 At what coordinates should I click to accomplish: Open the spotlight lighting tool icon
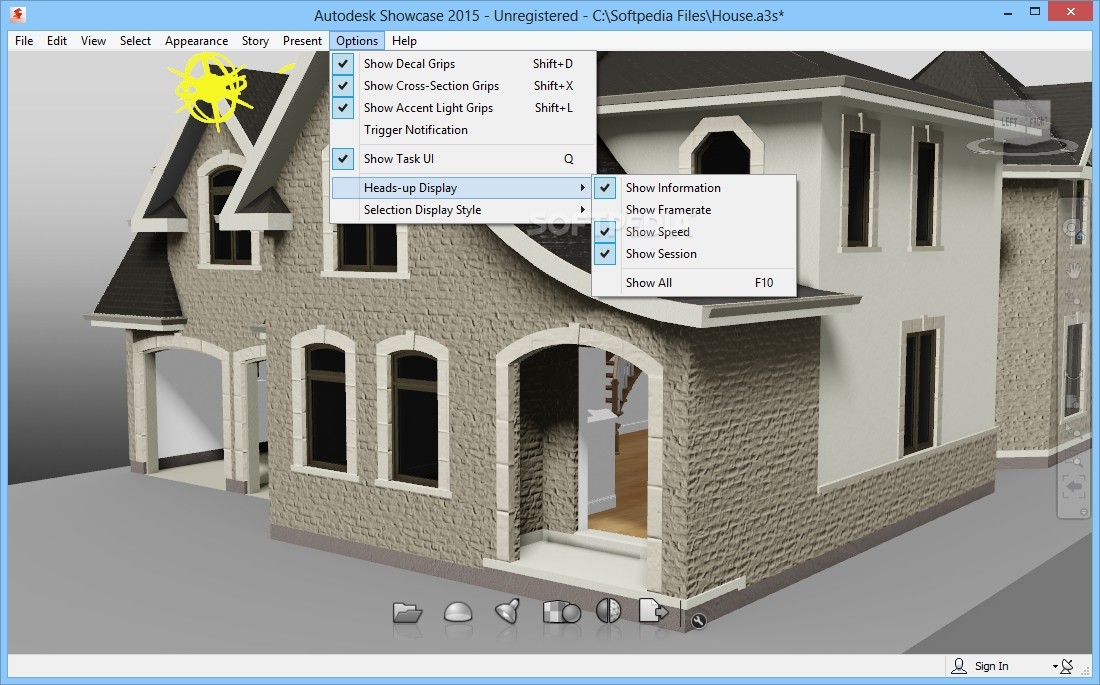(508, 611)
